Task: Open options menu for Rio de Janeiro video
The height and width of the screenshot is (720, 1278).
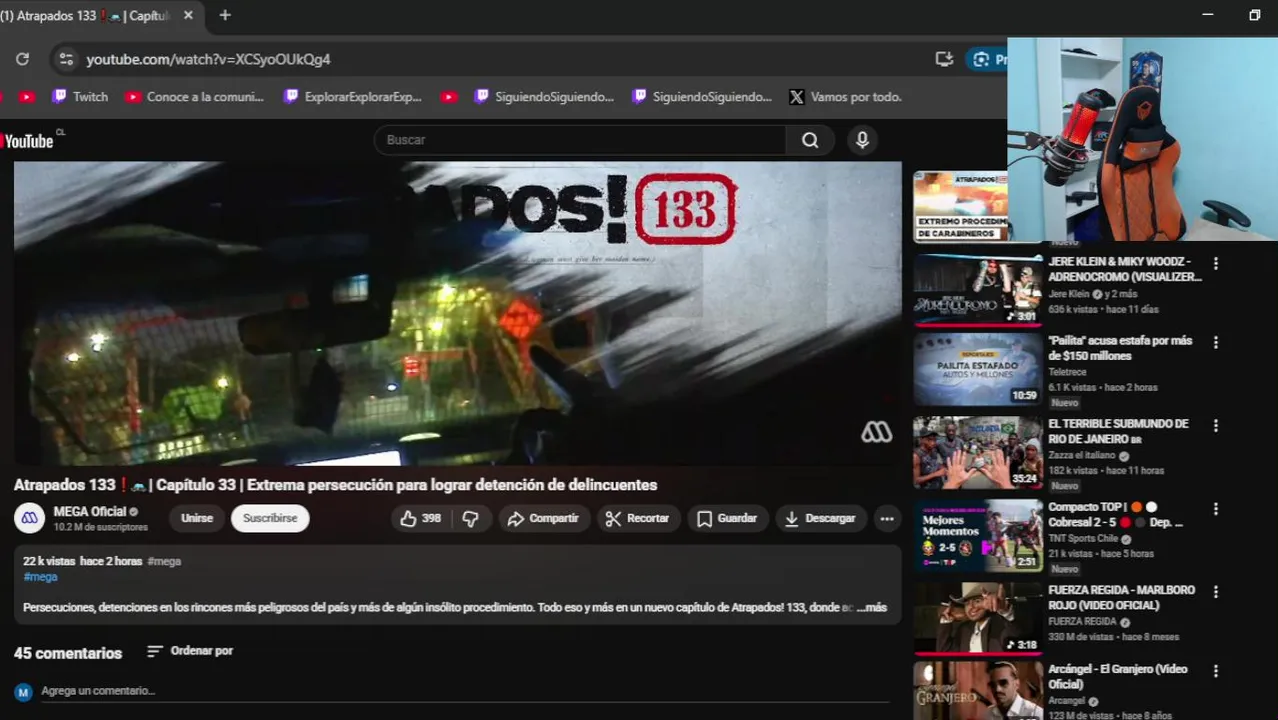Action: coord(1216,425)
